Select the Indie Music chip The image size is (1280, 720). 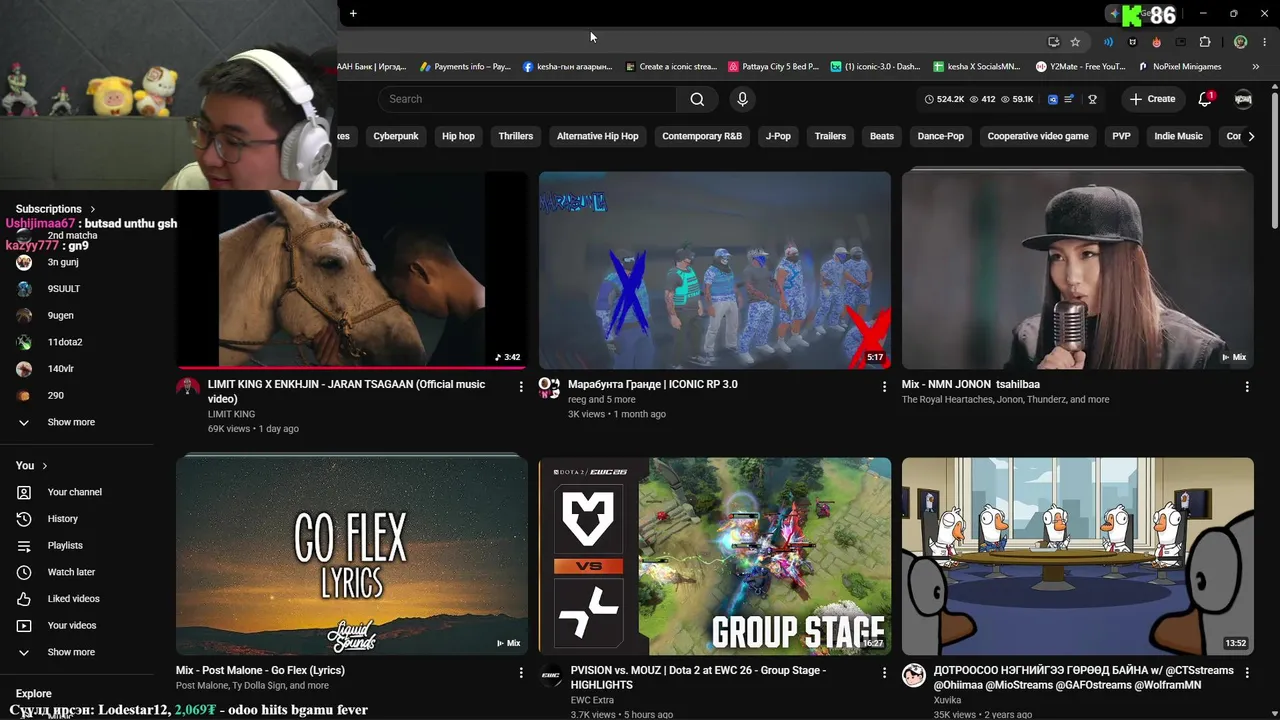coord(1178,136)
